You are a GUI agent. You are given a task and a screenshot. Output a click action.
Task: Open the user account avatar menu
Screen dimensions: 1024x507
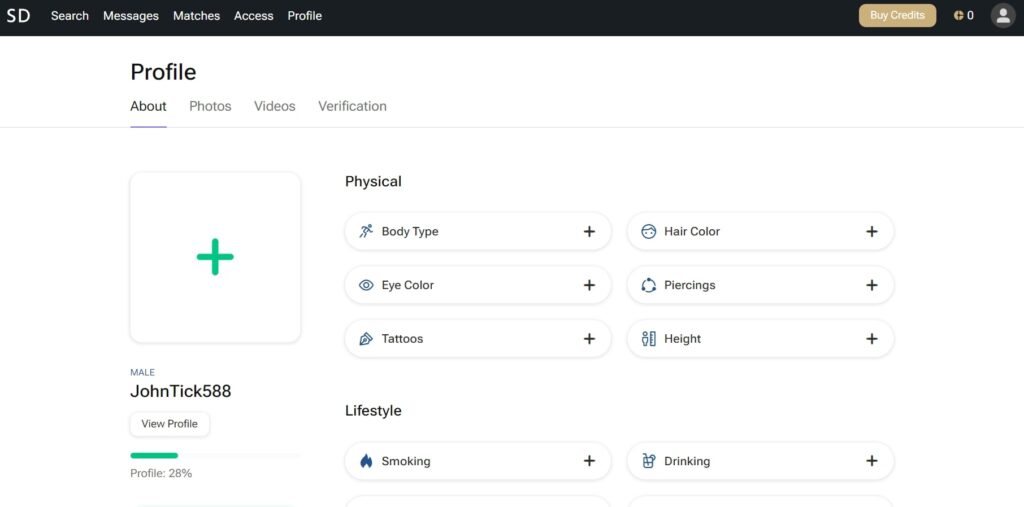pyautogui.click(x=1002, y=16)
